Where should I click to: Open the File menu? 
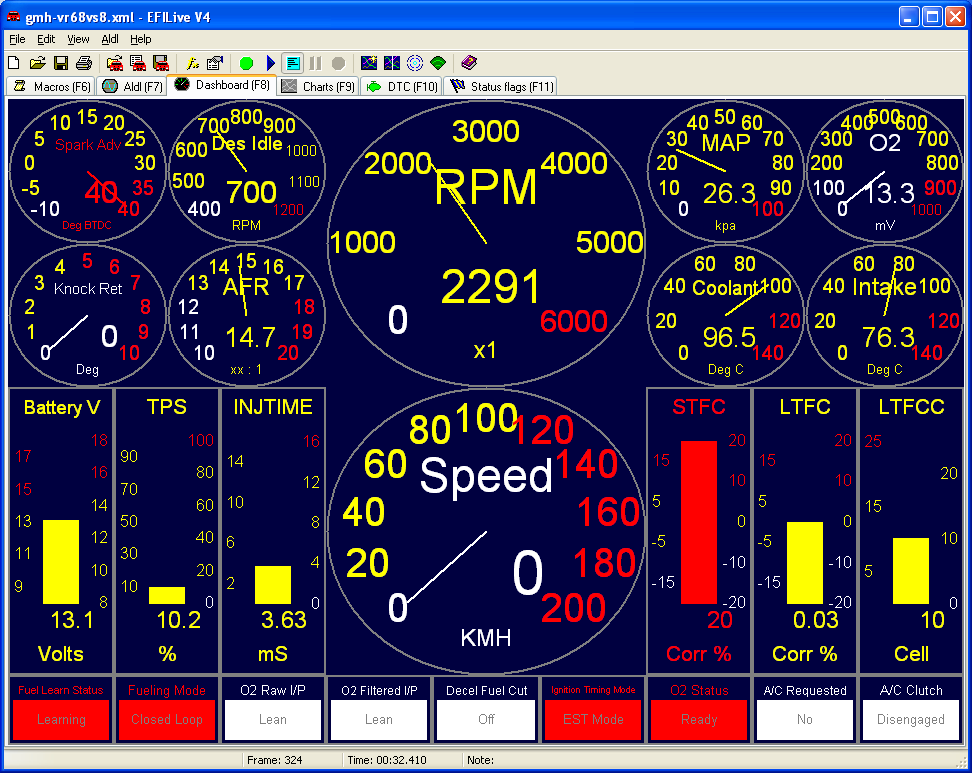click(17, 39)
